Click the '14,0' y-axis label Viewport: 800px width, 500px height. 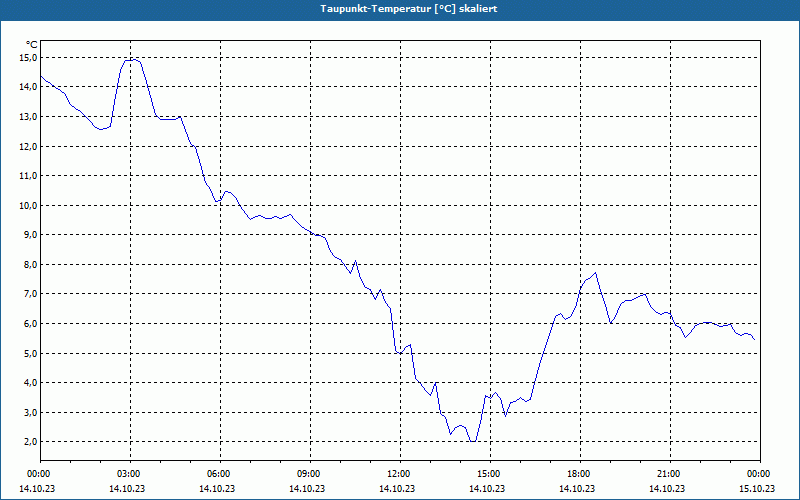(28, 87)
